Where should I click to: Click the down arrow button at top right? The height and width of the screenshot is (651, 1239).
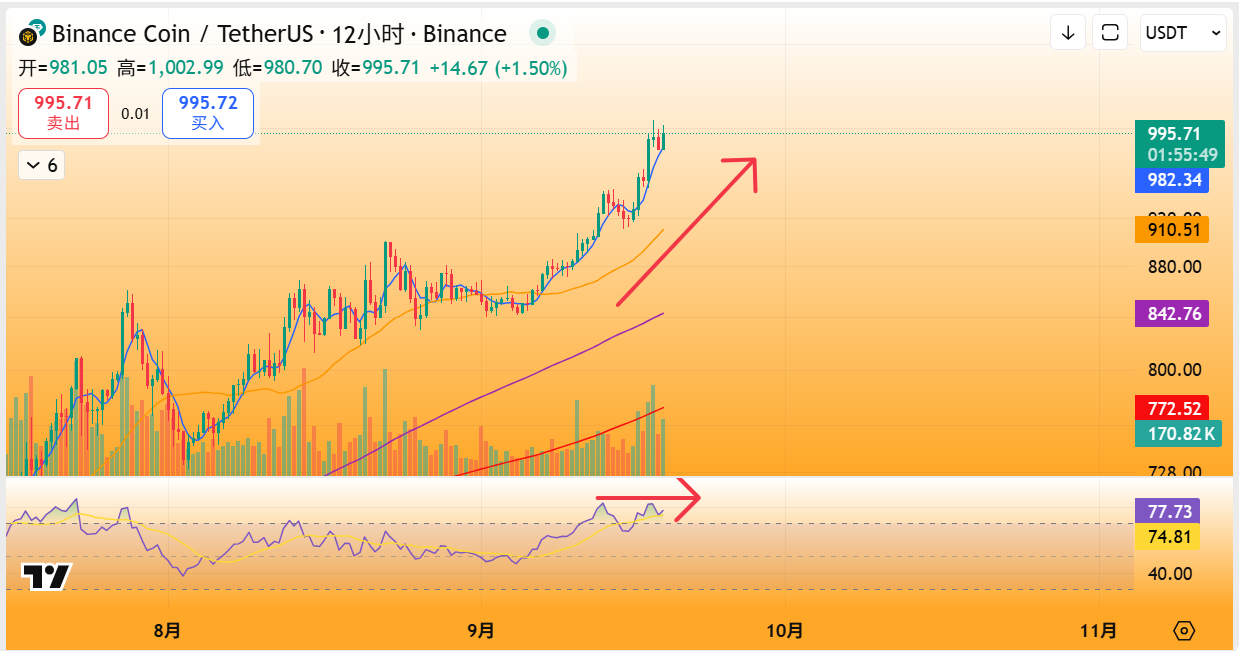pos(1068,33)
